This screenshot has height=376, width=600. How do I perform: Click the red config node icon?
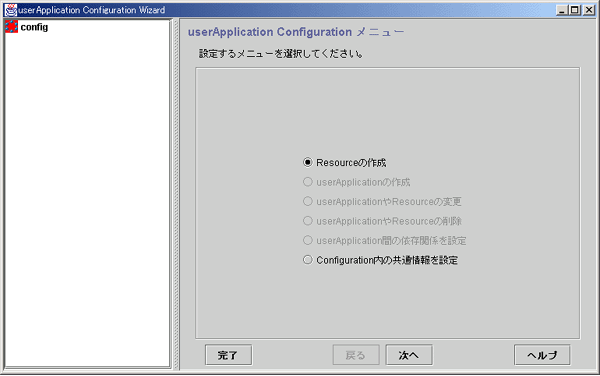tap(11, 27)
